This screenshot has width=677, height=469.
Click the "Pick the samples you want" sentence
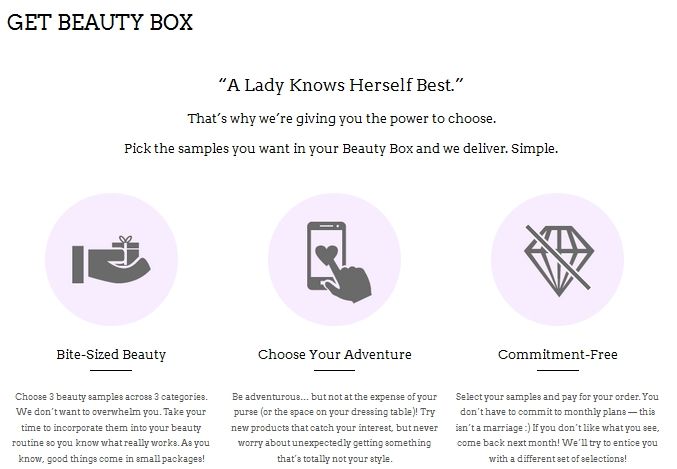click(341, 148)
